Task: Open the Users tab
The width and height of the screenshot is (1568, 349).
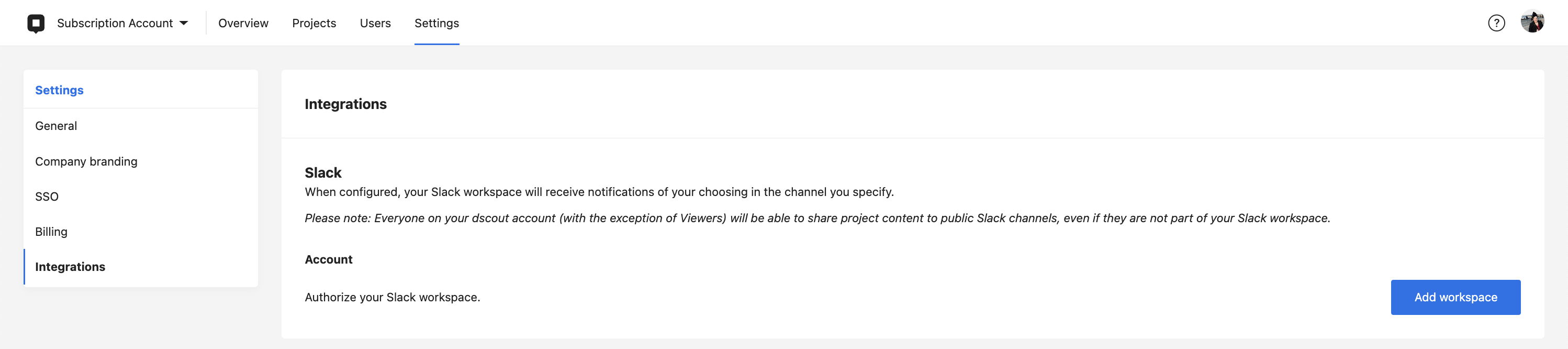Action: [x=375, y=23]
